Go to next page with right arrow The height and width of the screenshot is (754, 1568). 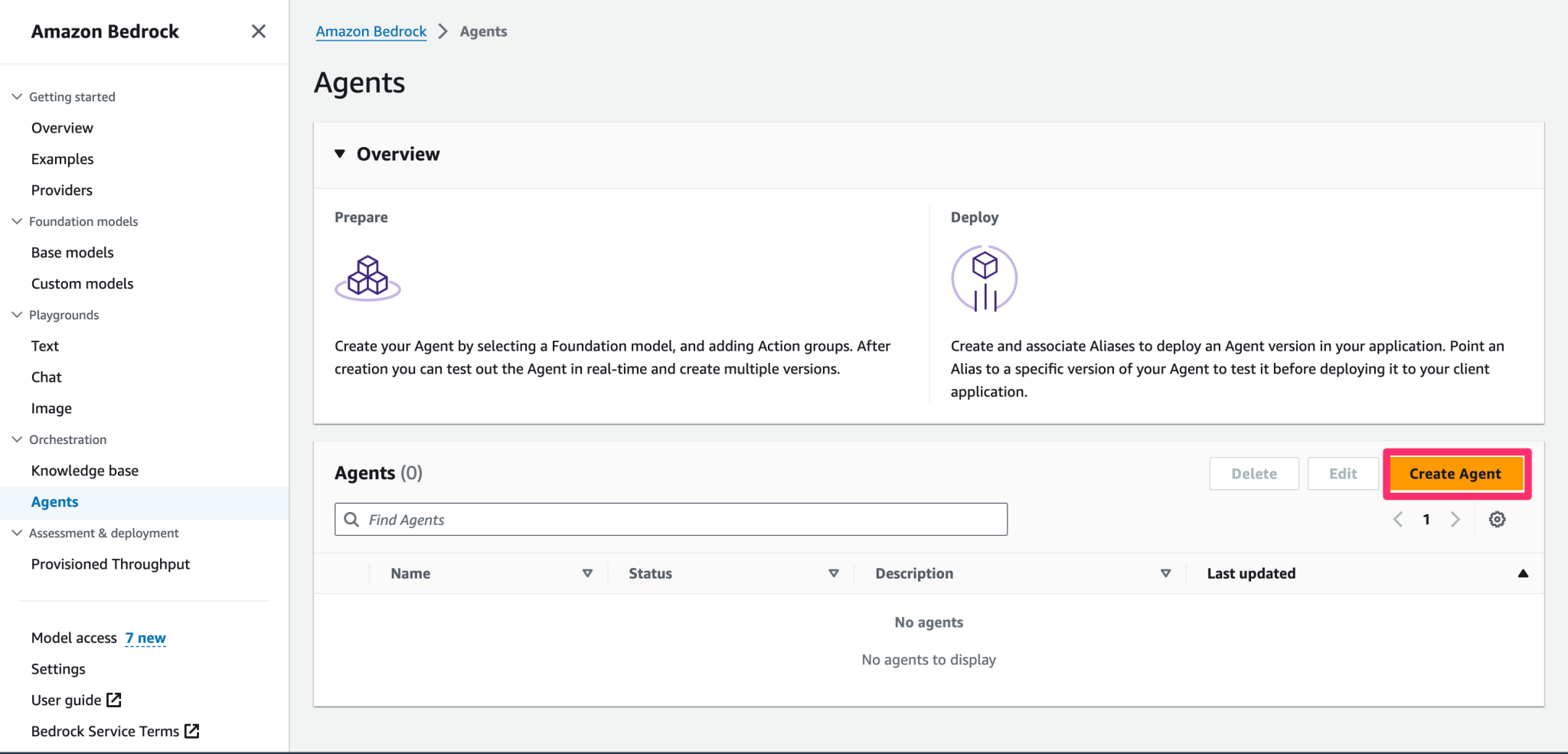click(x=1455, y=519)
